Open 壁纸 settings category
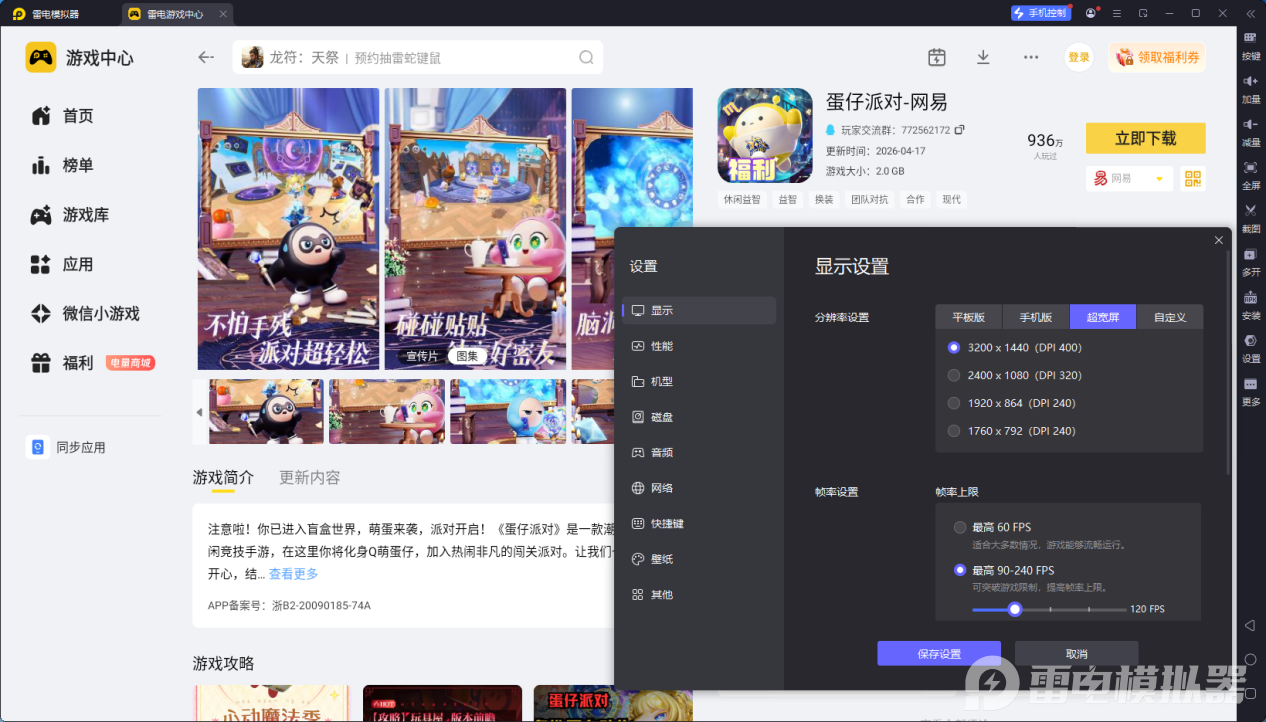The height and width of the screenshot is (722, 1266). pos(699,559)
